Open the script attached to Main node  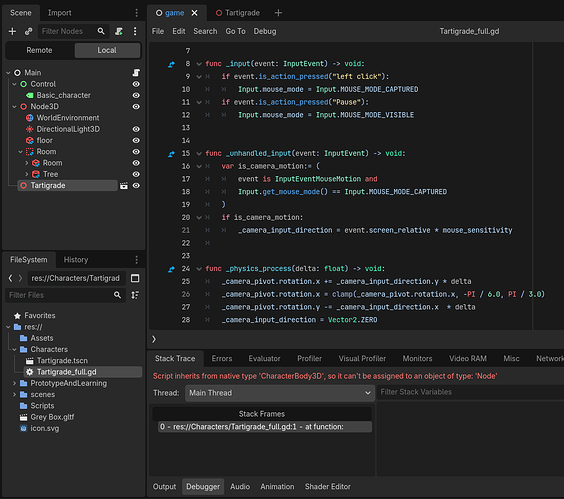pyautogui.click(x=136, y=73)
